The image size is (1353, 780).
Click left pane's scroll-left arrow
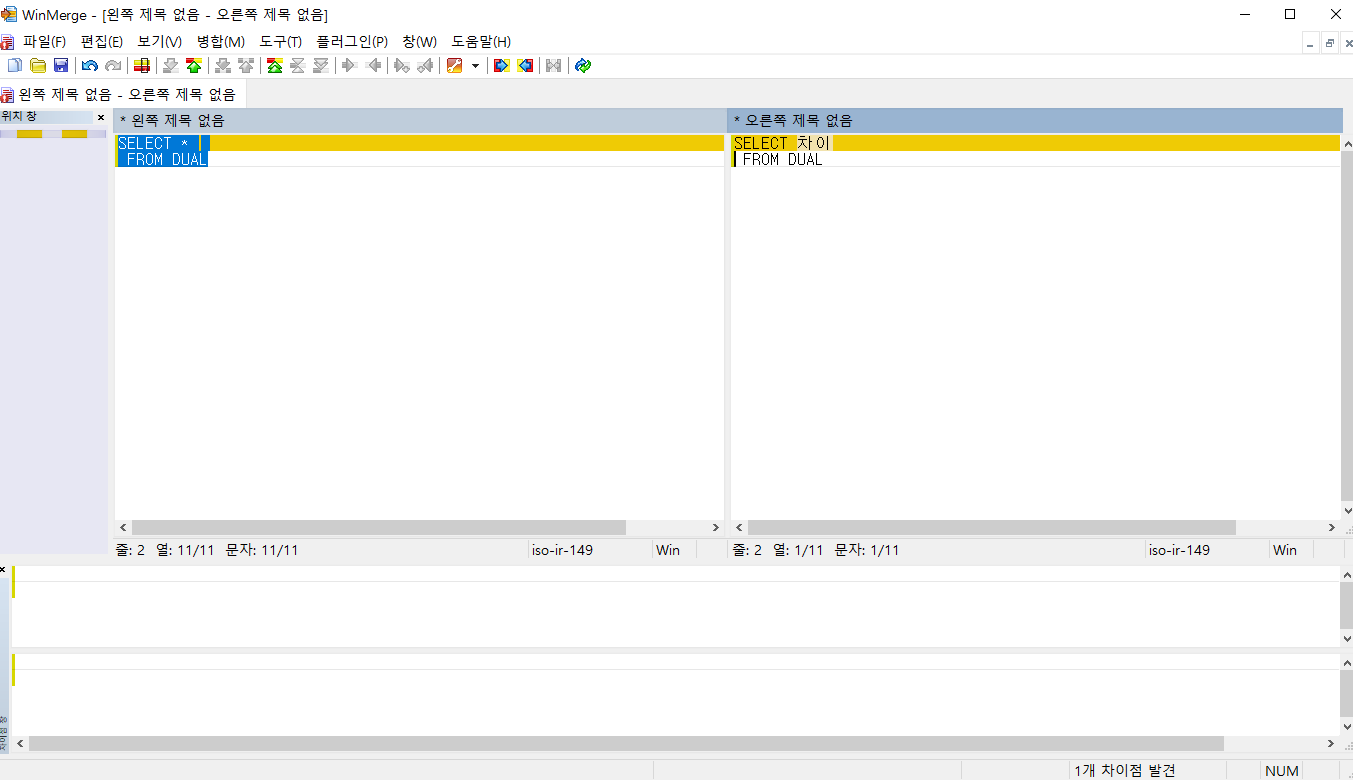click(x=123, y=527)
